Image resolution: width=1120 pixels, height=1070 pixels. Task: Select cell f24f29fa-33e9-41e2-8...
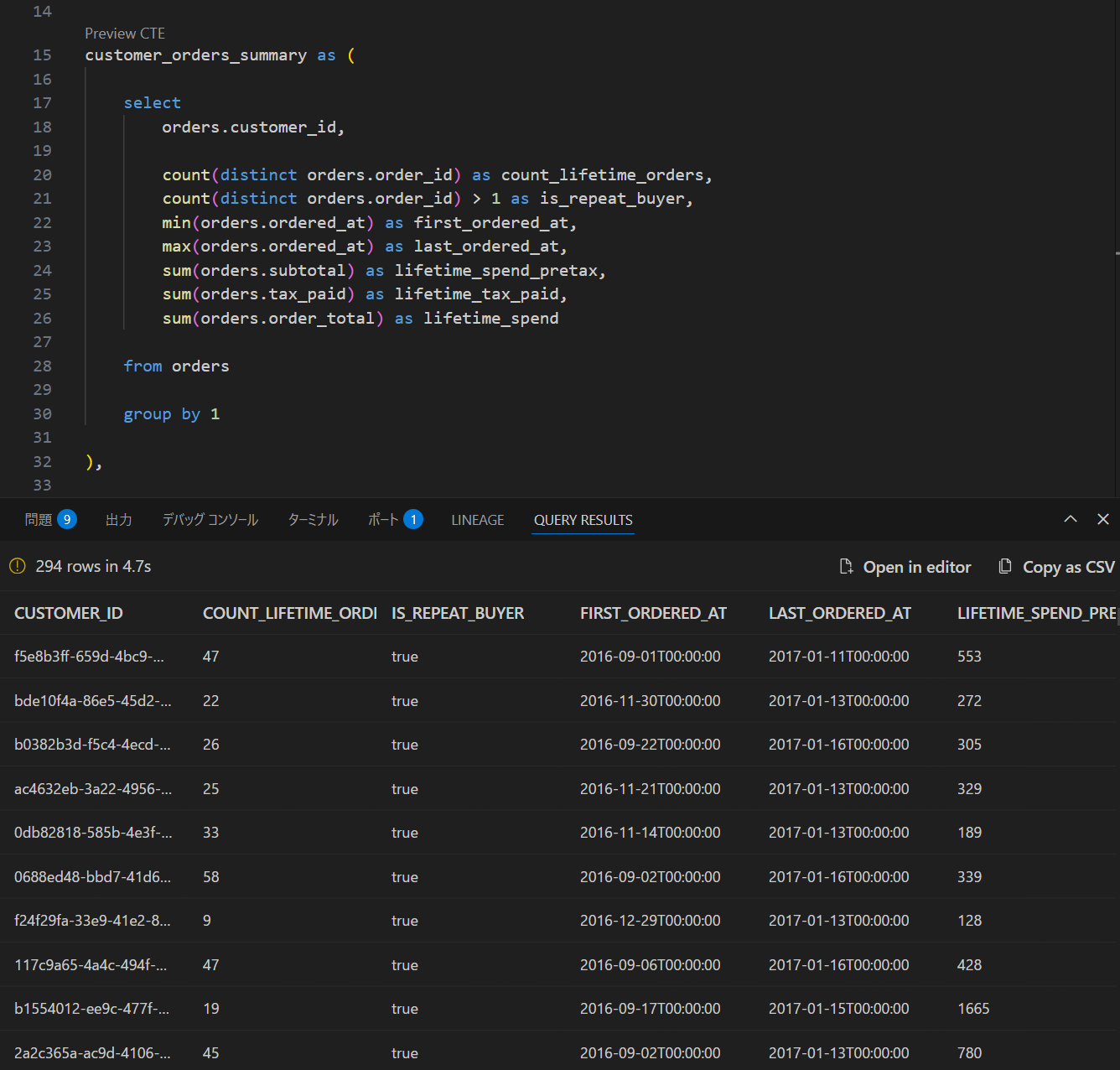[x=92, y=921]
